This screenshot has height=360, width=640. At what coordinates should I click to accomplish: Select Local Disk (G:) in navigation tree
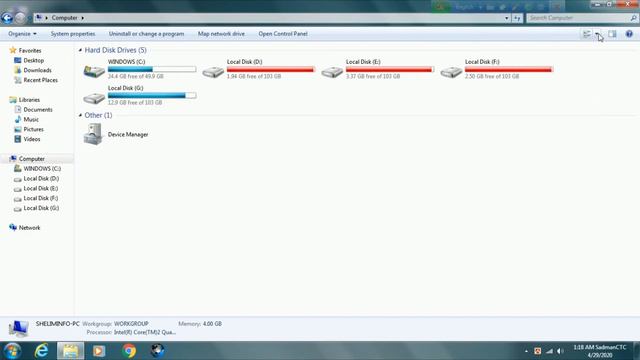(41, 208)
